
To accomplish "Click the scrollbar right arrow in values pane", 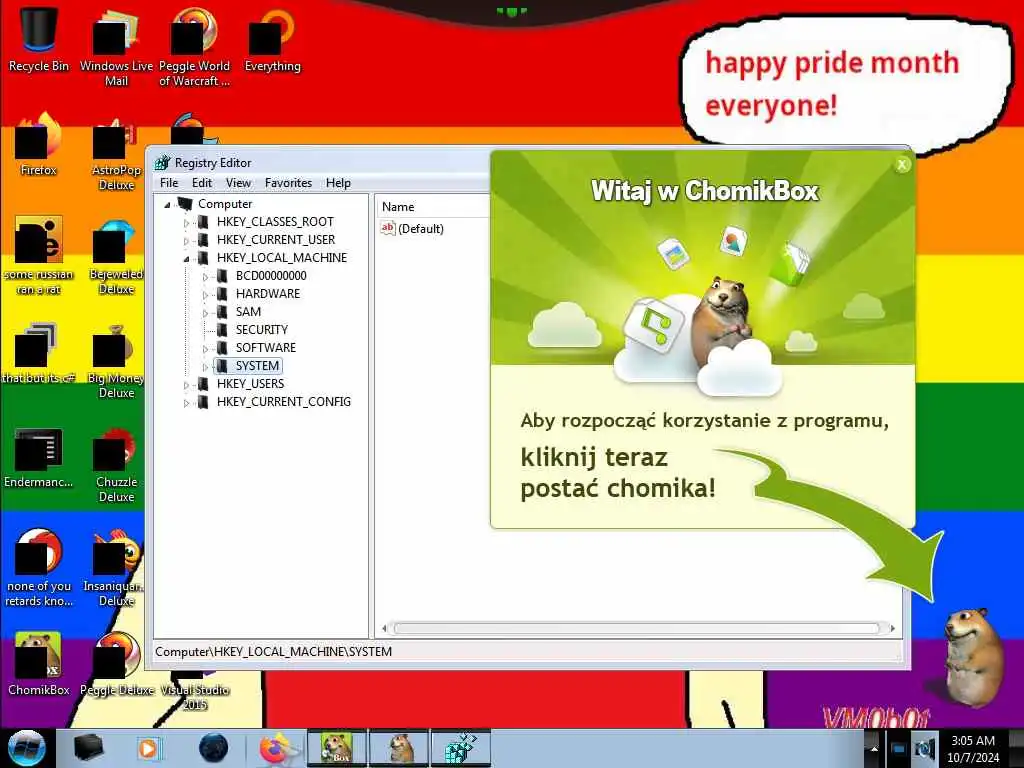I will 892,628.
